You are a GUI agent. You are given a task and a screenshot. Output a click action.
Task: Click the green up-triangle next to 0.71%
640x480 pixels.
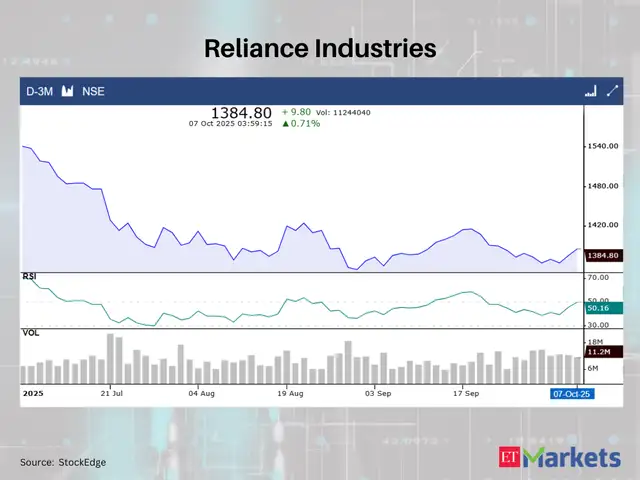(x=286, y=124)
